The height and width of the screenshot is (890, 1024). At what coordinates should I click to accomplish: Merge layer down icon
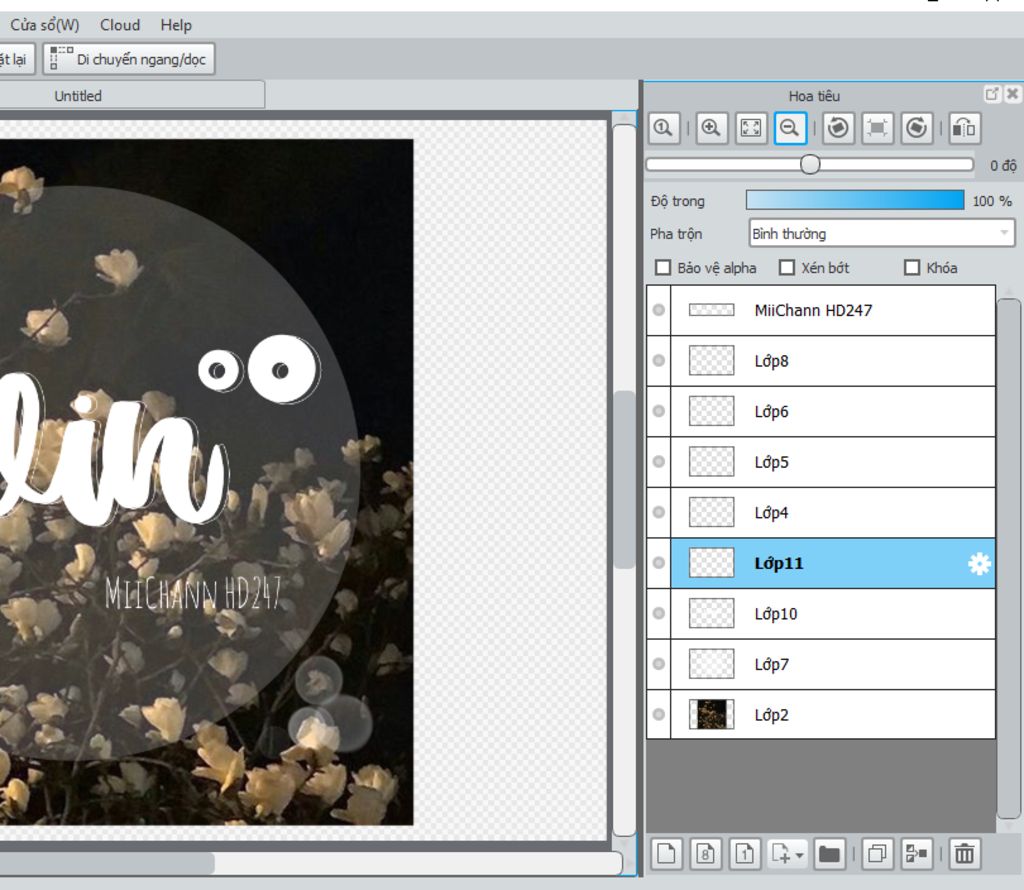(916, 853)
